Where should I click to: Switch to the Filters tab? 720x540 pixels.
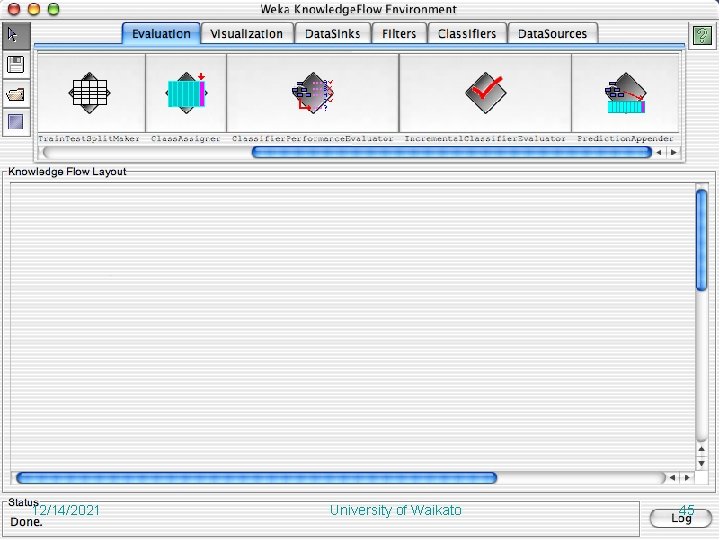(x=399, y=34)
